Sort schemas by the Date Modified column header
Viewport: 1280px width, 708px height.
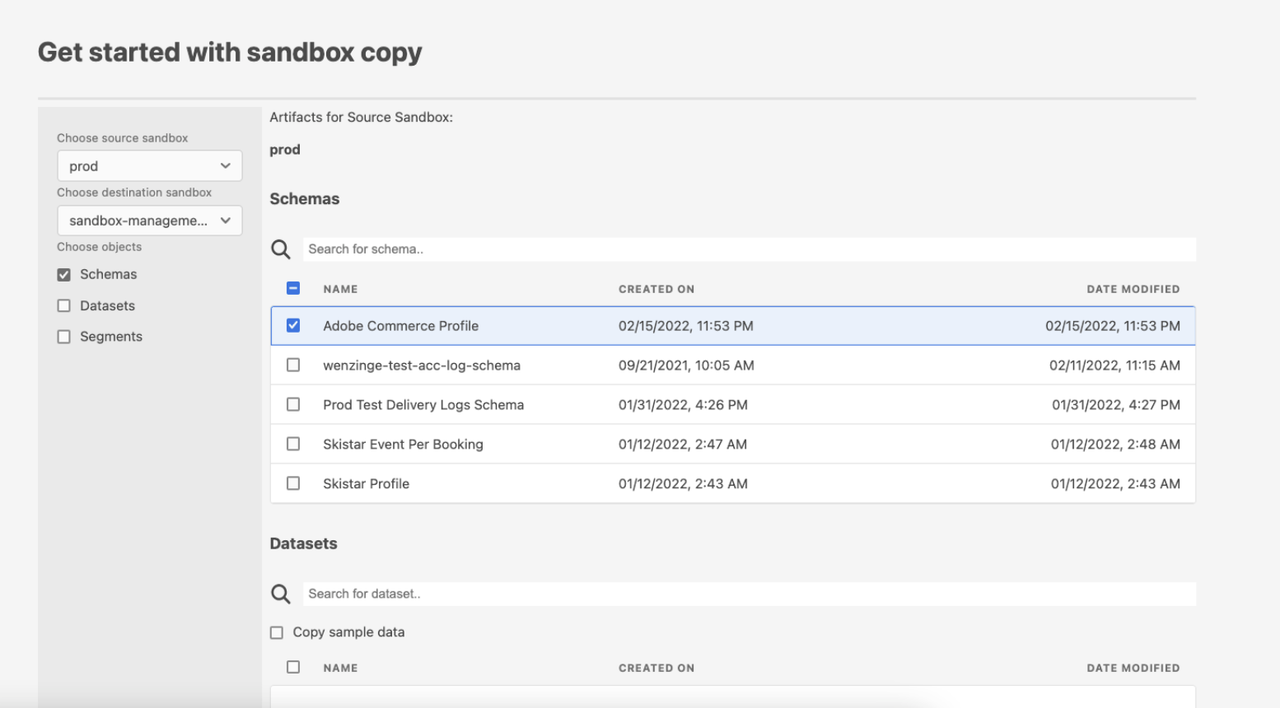tap(1133, 289)
